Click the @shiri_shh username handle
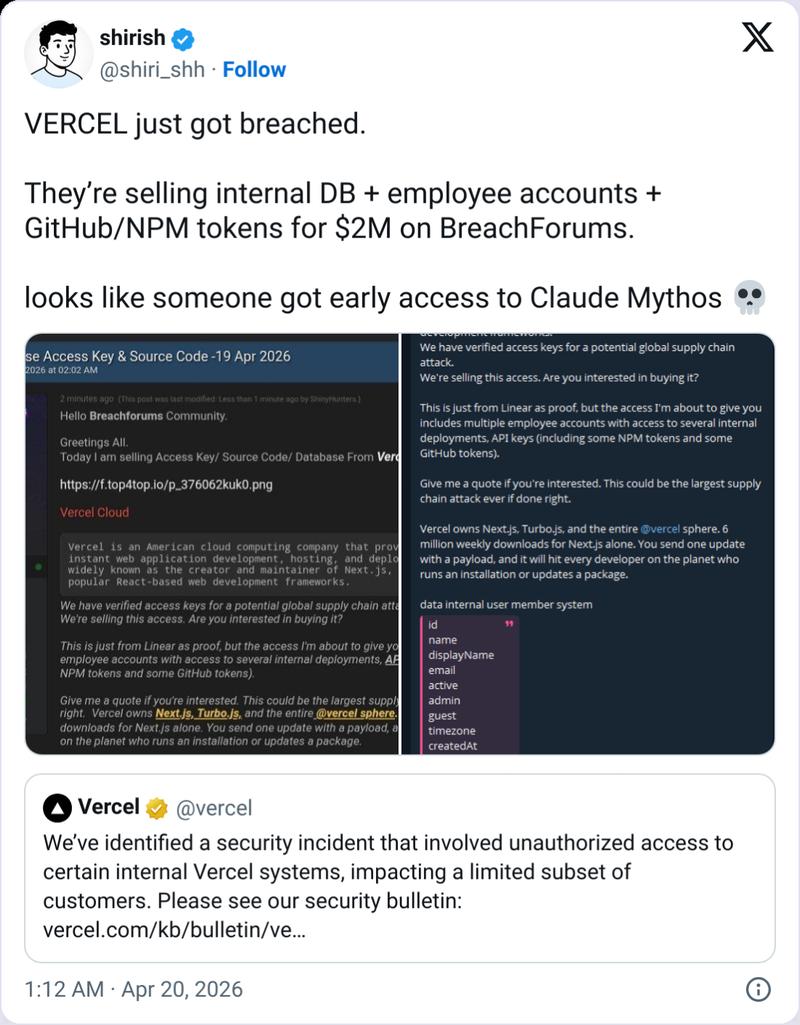The width and height of the screenshot is (800, 1025). (152, 70)
